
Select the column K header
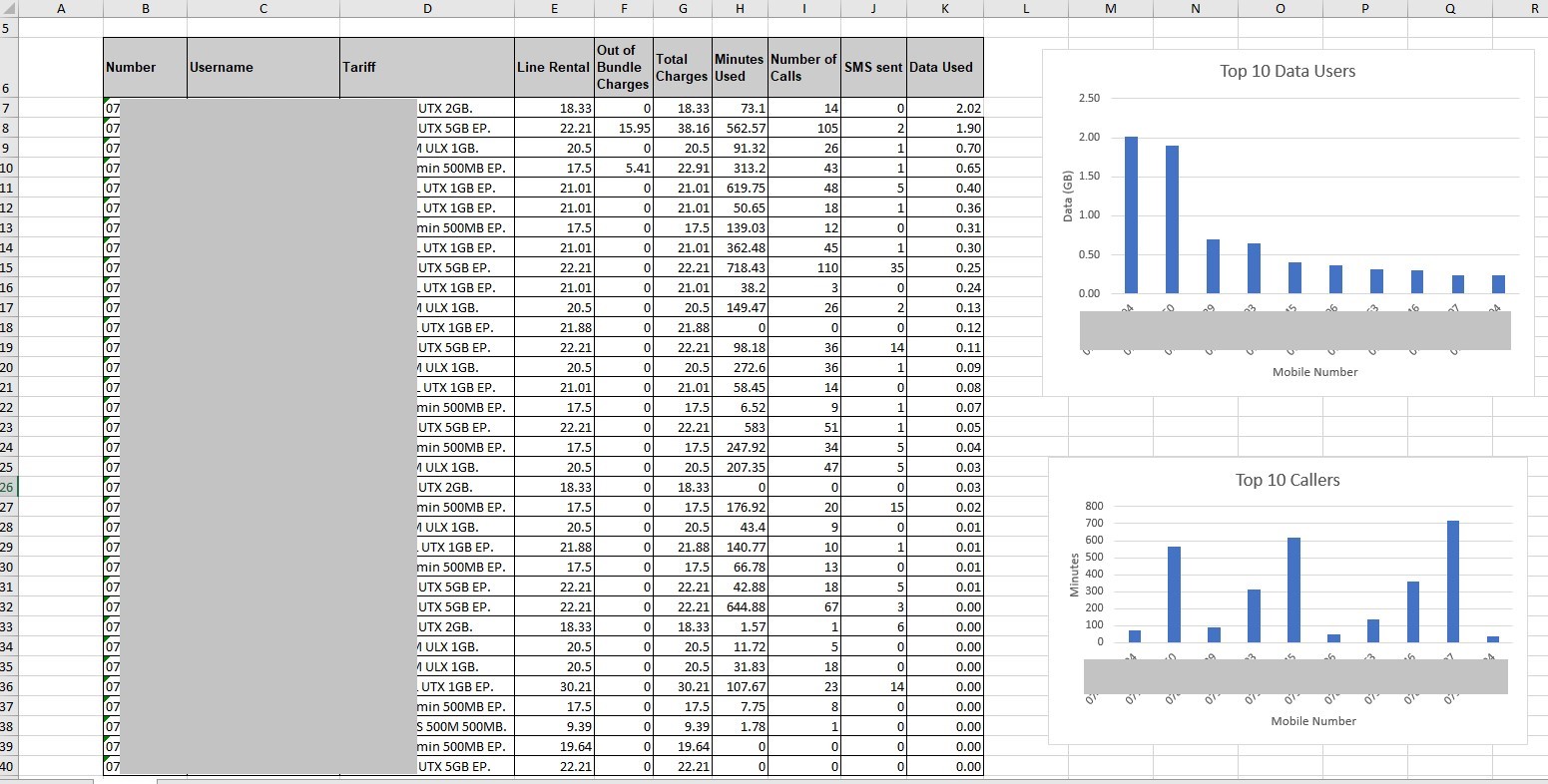click(x=944, y=9)
